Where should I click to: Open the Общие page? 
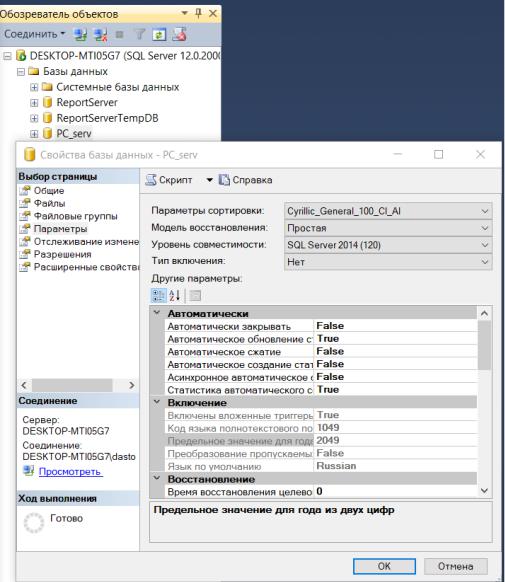click(x=49, y=191)
